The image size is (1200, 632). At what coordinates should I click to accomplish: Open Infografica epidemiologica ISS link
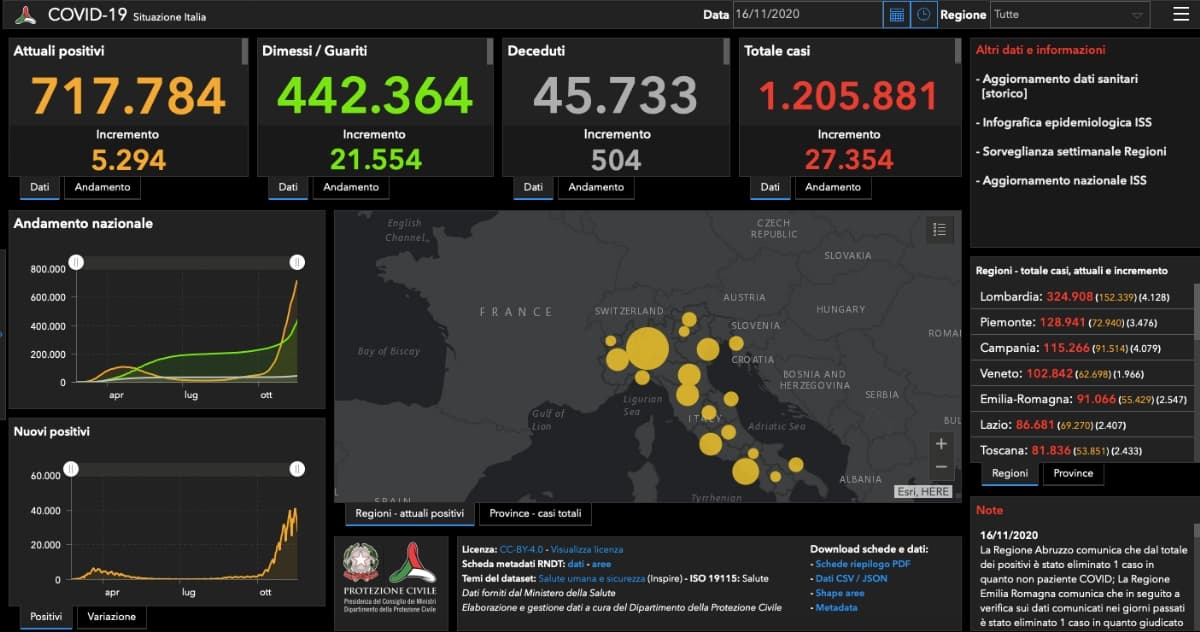(x=1066, y=122)
